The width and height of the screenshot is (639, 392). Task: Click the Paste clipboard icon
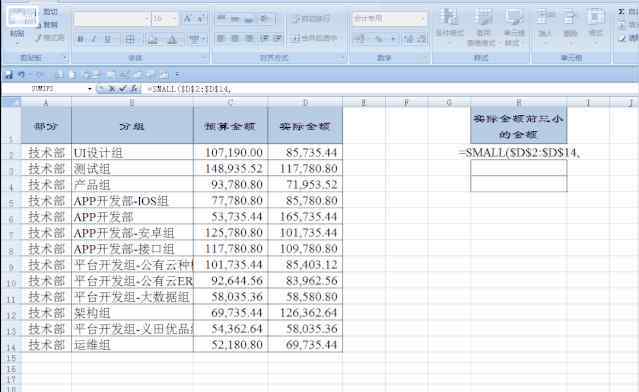[x=22, y=17]
